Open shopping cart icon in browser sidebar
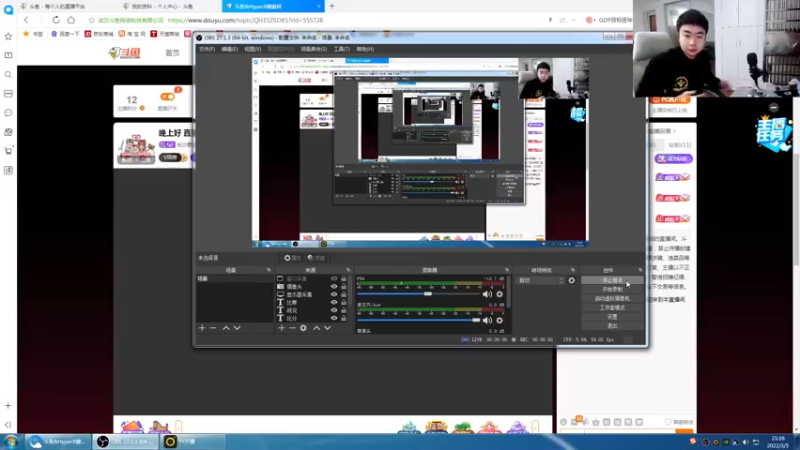Screen dimensions: 800x450 click(8, 151)
